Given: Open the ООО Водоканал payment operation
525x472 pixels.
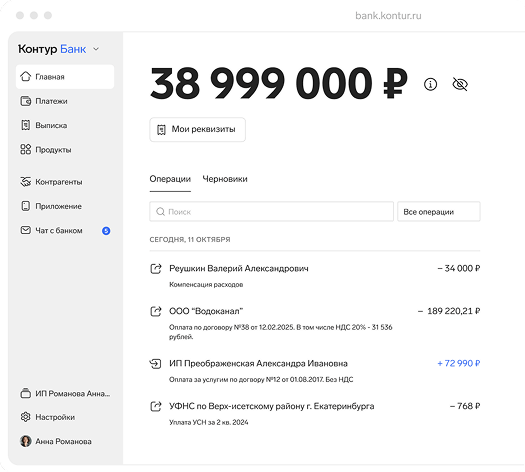Looking at the screenshot, I should click(315, 323).
